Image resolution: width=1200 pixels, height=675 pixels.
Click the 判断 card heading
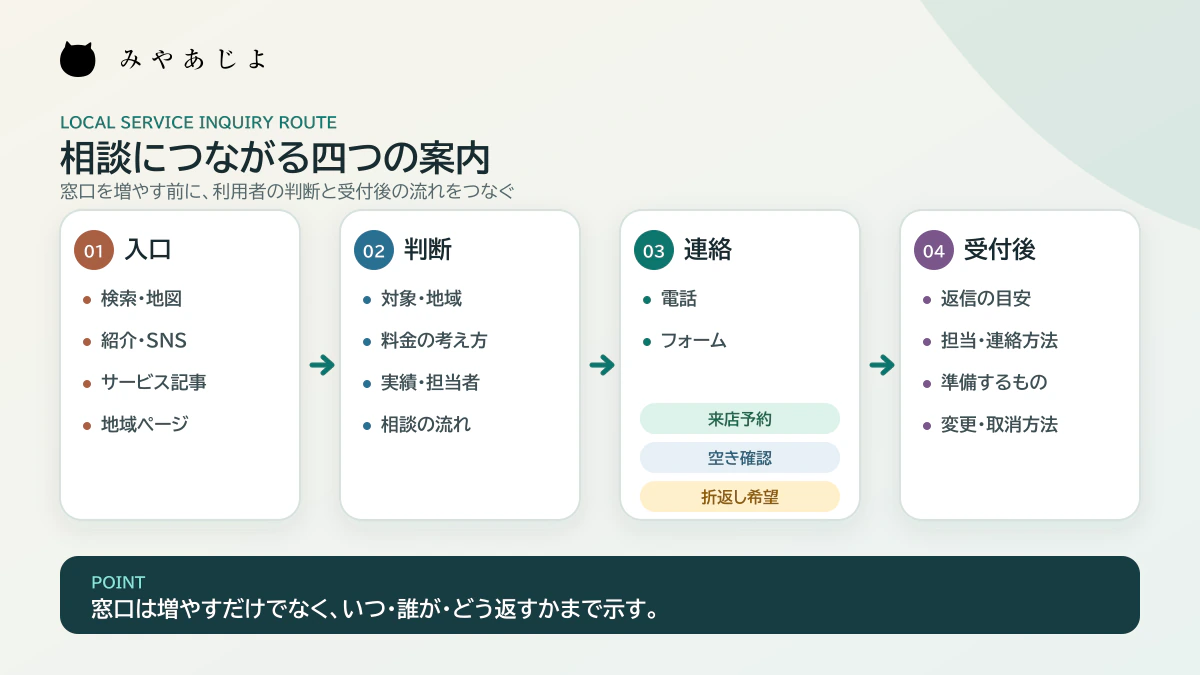pyautogui.click(x=429, y=250)
